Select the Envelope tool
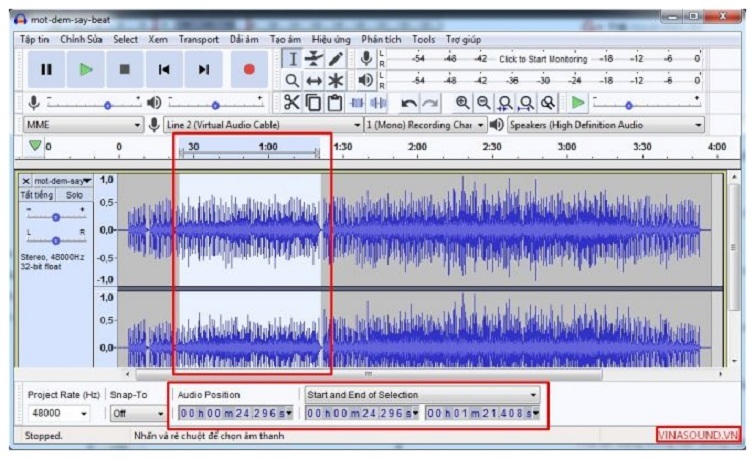755x460 pixels. pyautogui.click(x=314, y=59)
